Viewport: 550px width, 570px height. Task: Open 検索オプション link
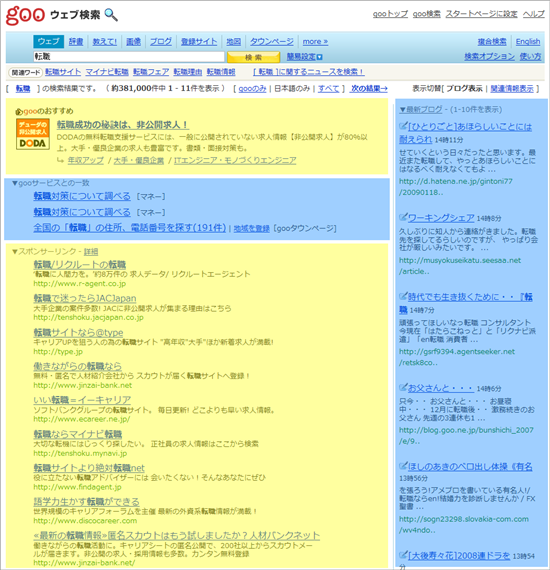pyautogui.click(x=489, y=56)
